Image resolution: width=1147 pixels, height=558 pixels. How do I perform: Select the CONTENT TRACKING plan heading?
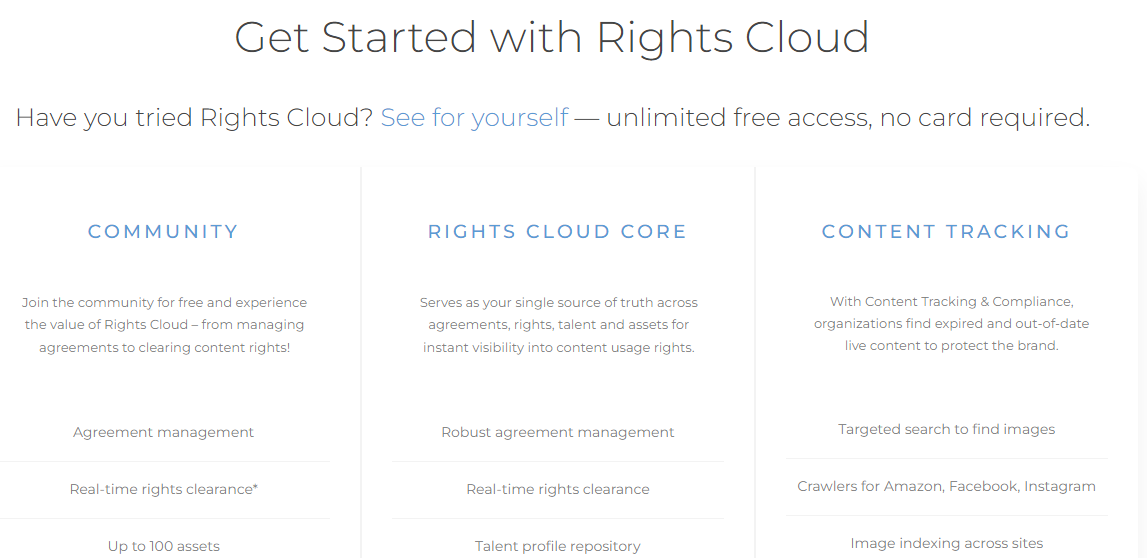[x=946, y=232]
